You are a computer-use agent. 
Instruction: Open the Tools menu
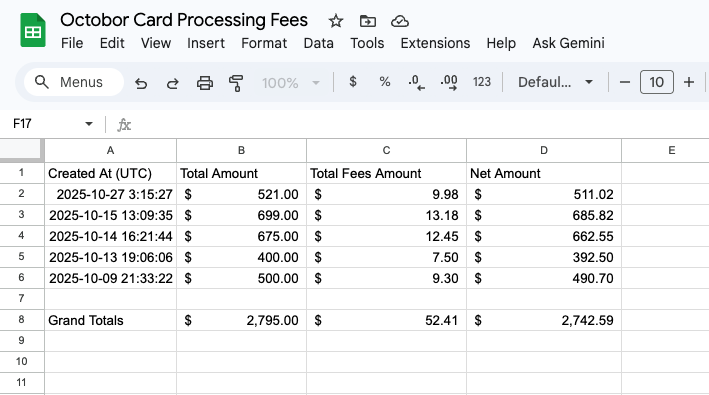pos(367,43)
